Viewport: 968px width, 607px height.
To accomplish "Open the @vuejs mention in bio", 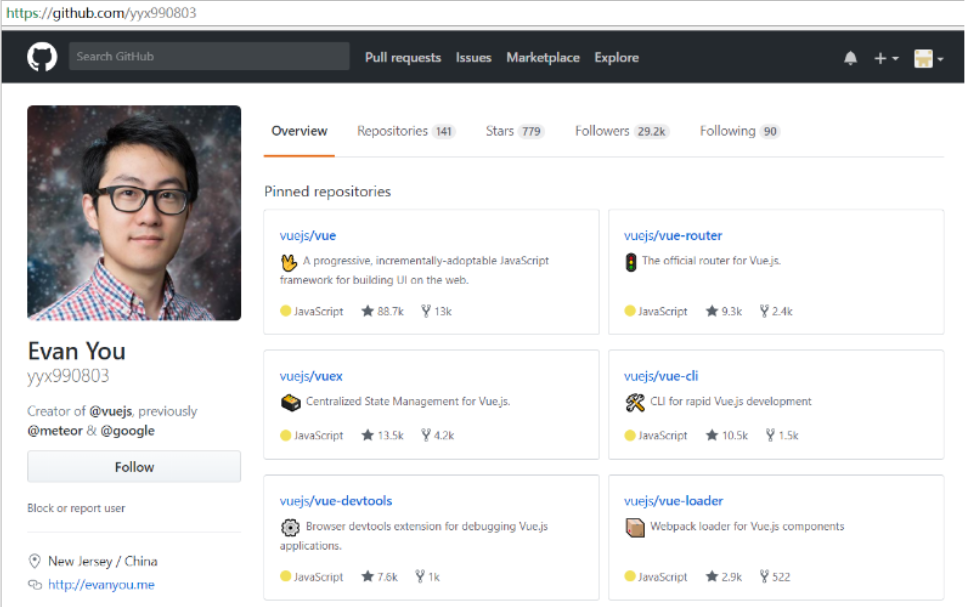I will tap(111, 411).
